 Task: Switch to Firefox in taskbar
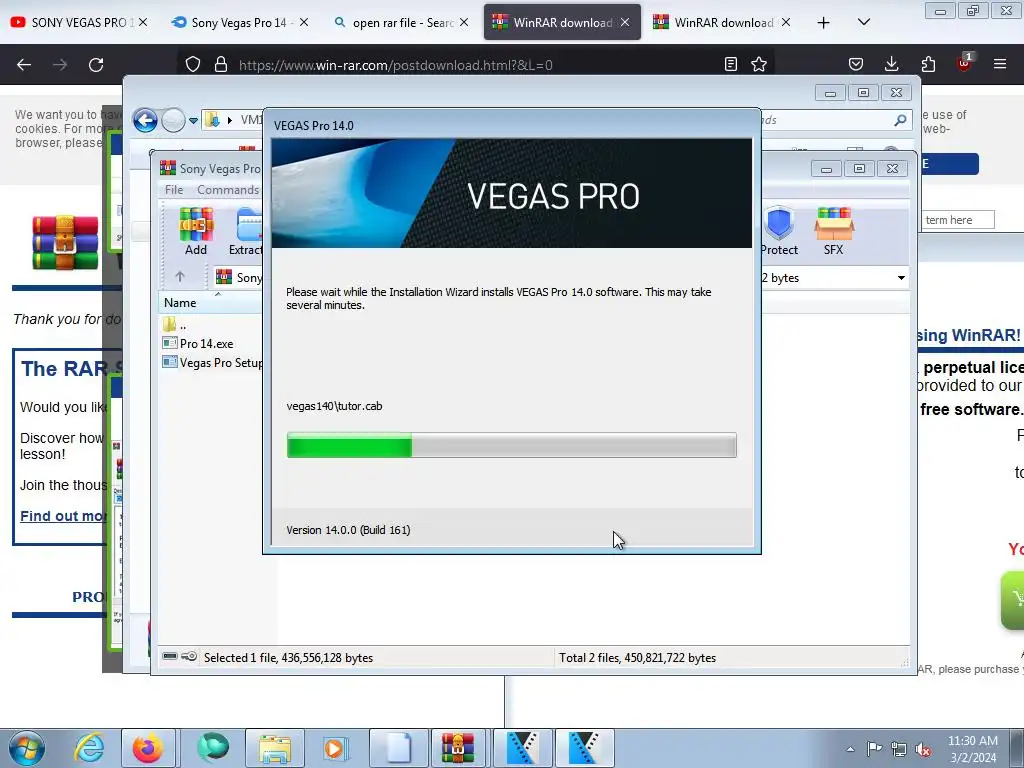pyautogui.click(x=148, y=748)
